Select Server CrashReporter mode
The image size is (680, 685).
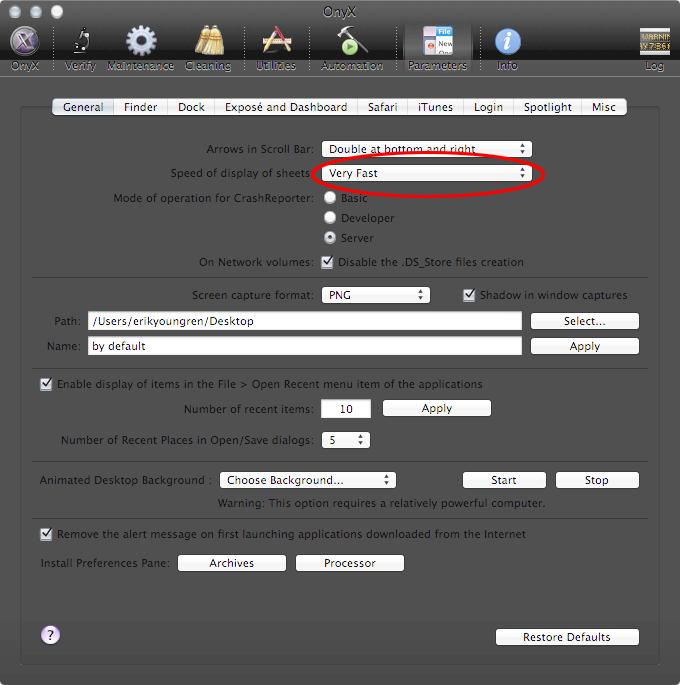tap(330, 237)
